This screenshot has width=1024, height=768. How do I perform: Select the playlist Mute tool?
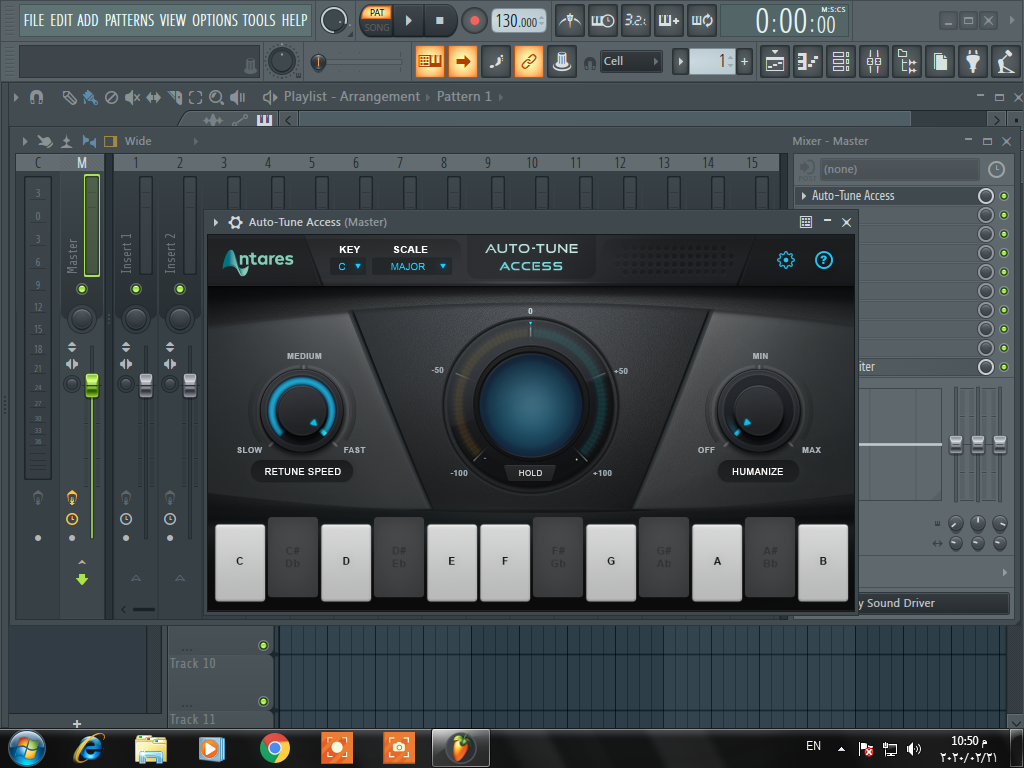pyautogui.click(x=133, y=97)
